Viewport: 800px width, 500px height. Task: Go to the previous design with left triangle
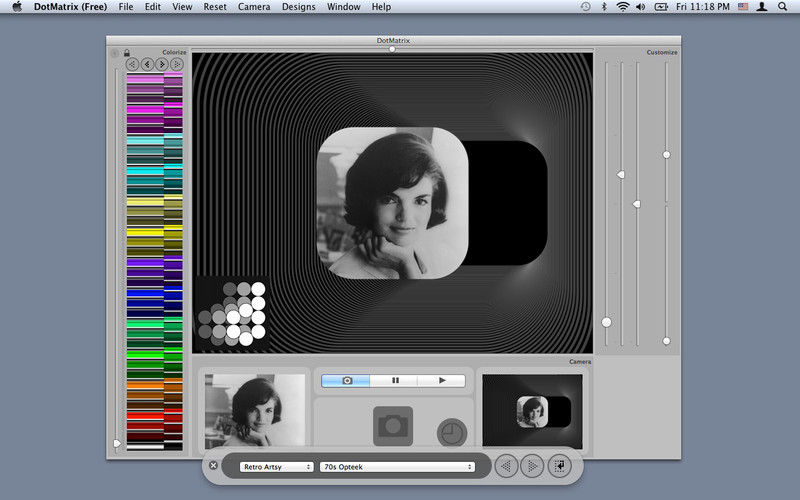[x=506, y=466]
